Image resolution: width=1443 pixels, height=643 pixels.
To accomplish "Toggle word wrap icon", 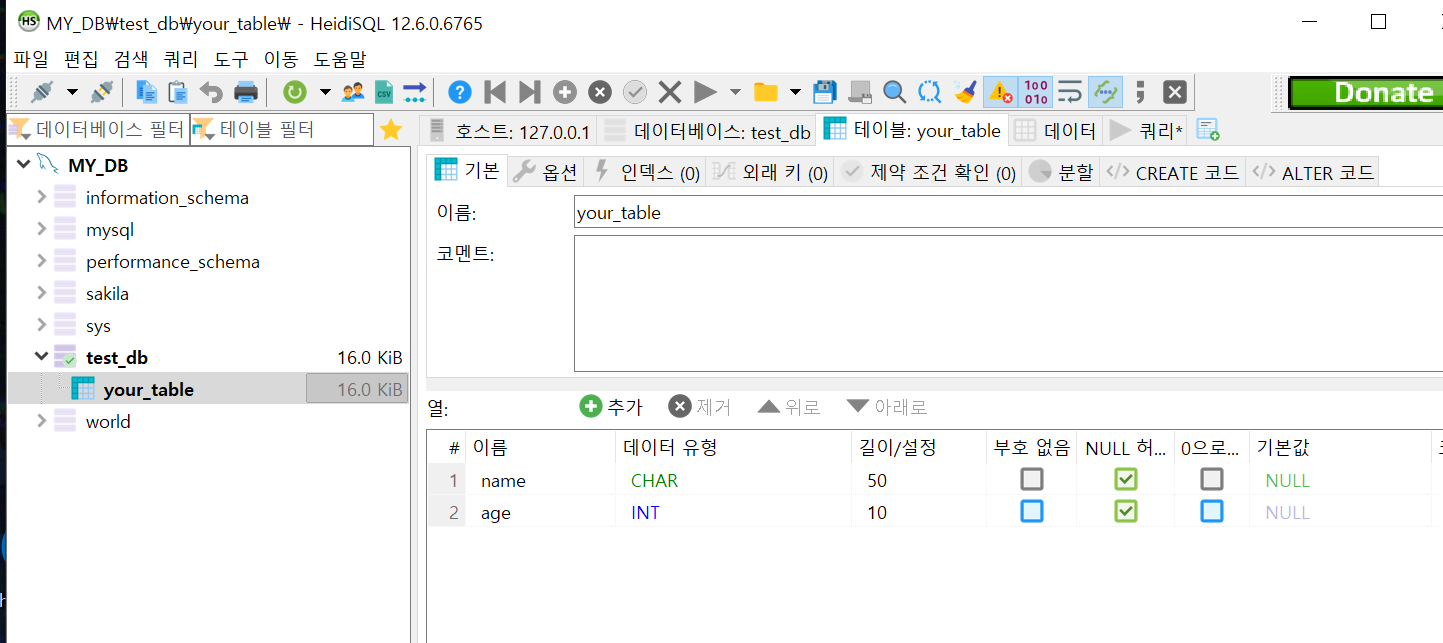I will [x=1070, y=93].
